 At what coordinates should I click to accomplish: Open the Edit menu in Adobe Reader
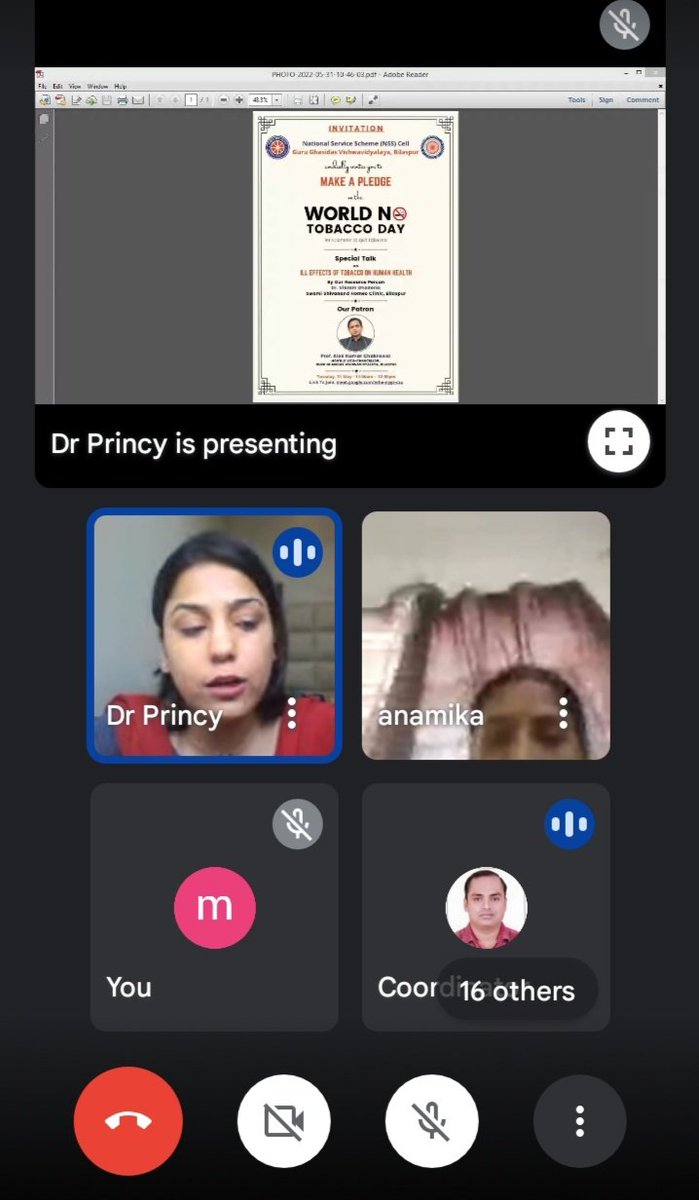tap(57, 87)
